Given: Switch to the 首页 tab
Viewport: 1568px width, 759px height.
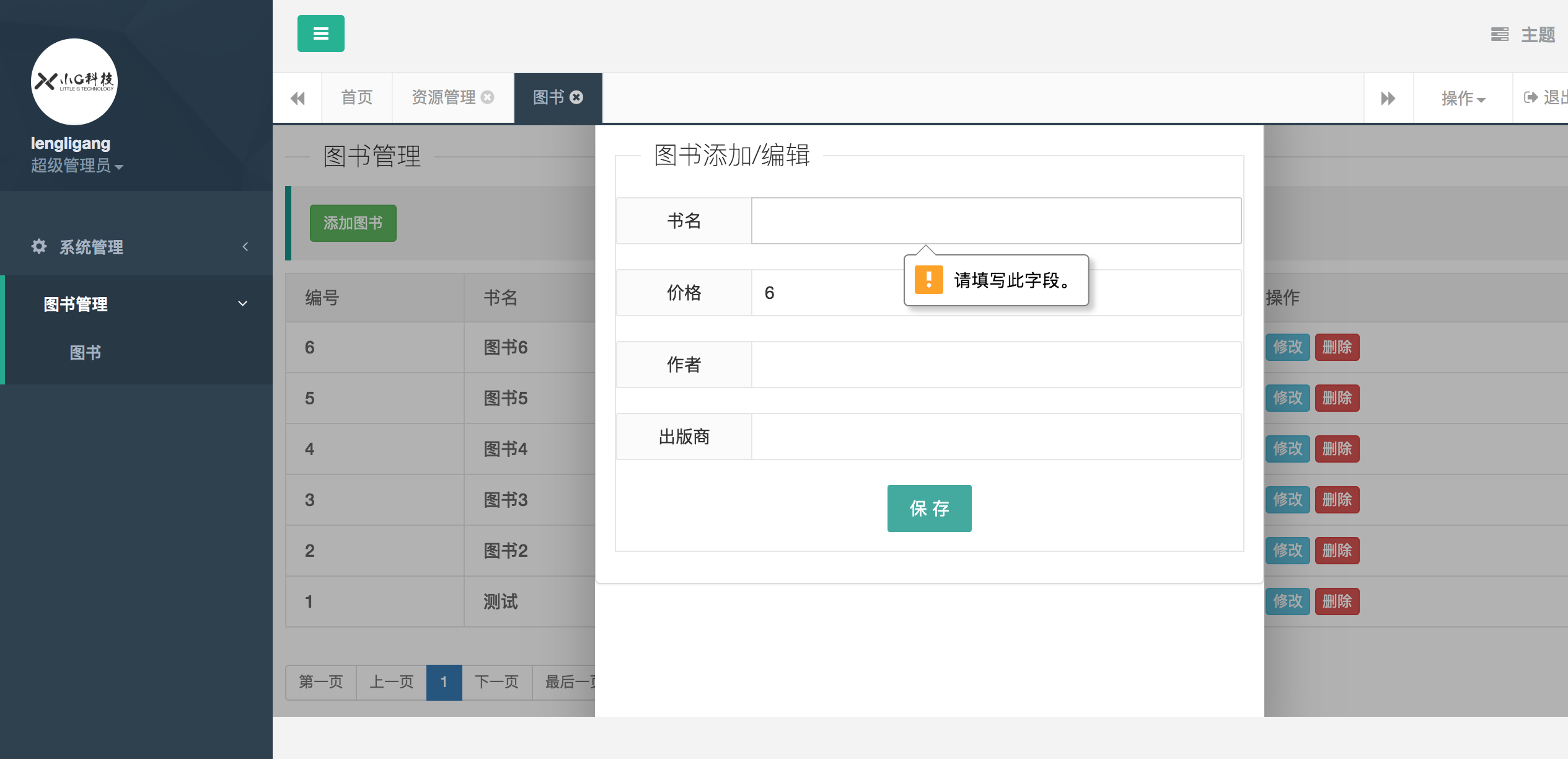Looking at the screenshot, I should (x=356, y=97).
